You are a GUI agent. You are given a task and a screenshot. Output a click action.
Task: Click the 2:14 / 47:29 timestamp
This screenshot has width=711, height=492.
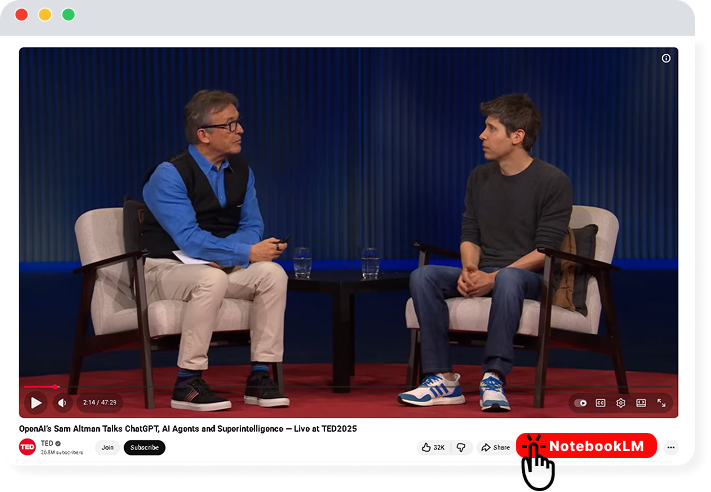[x=100, y=403]
